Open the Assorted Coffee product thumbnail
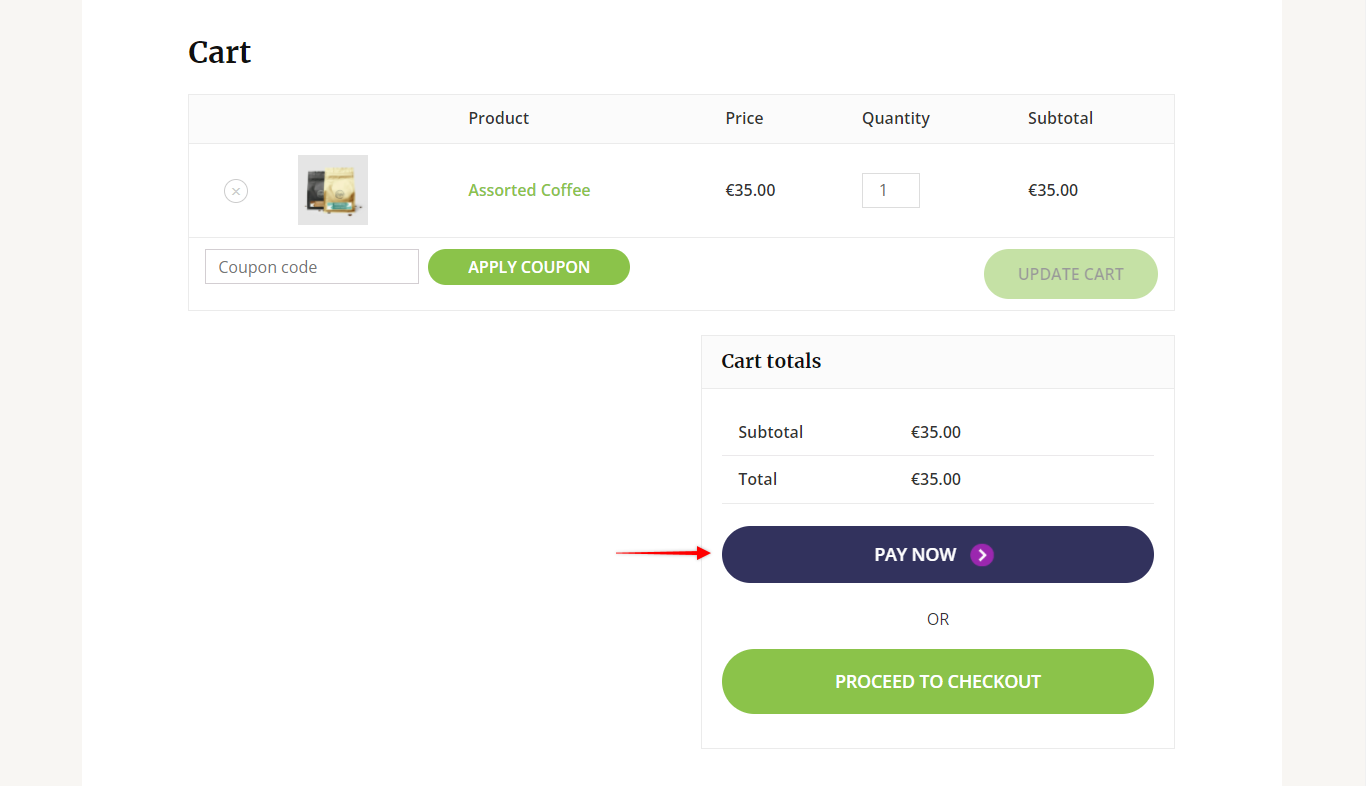 (x=333, y=190)
